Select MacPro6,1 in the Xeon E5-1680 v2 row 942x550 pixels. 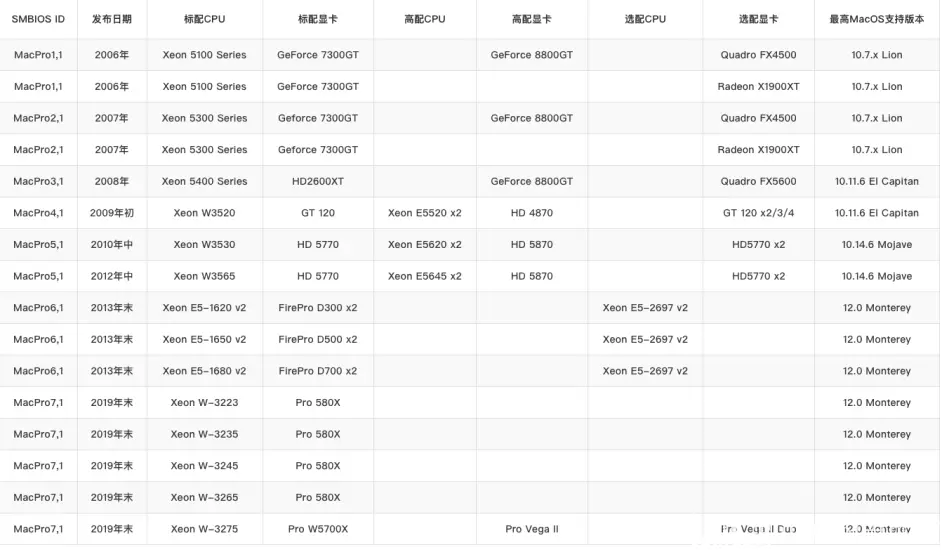point(38,371)
